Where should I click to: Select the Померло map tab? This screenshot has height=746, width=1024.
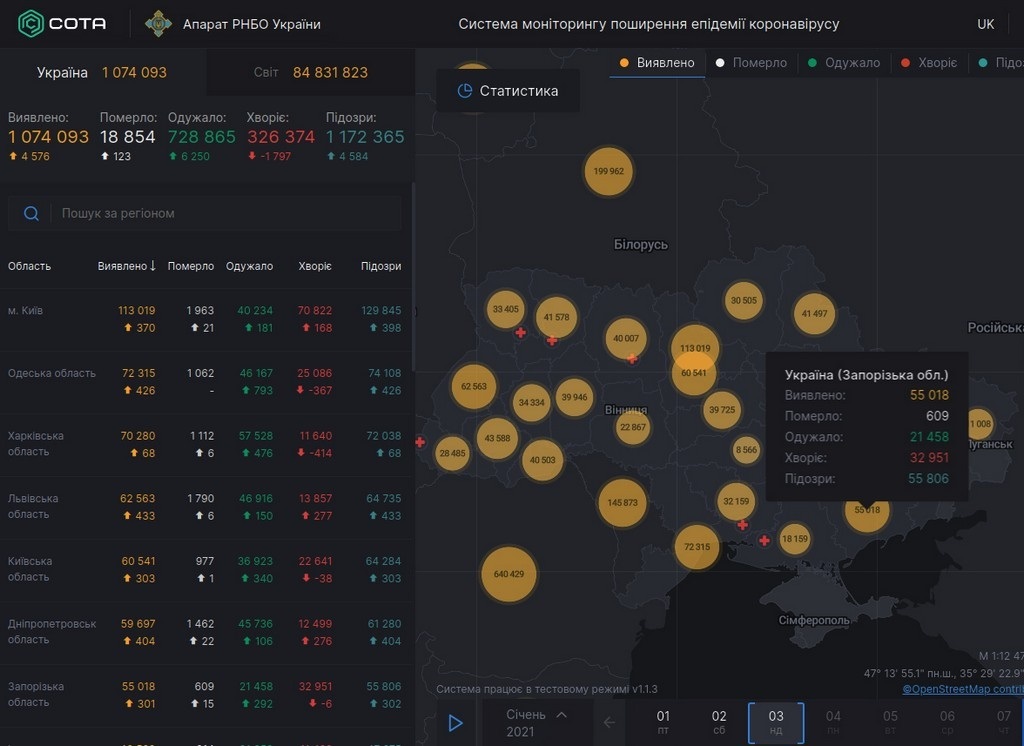(752, 63)
